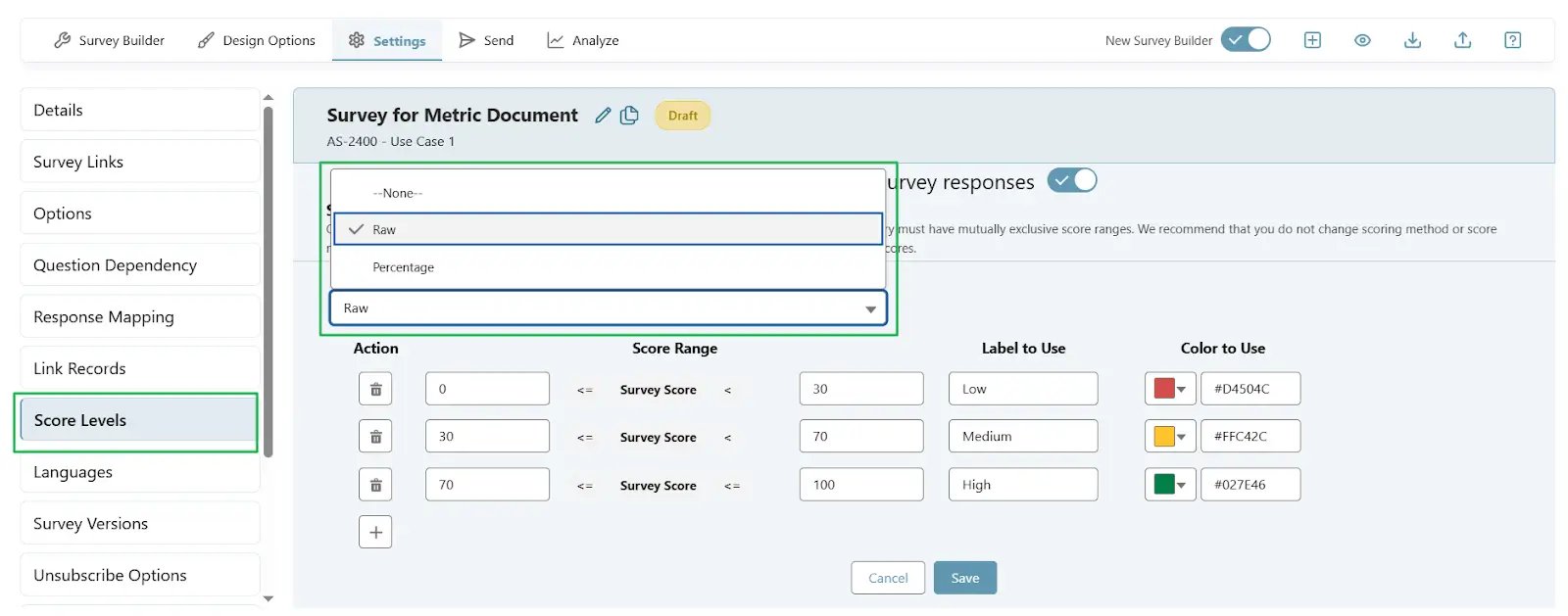Click the #D4504C hex color field
Screen dimensions: 1568x616
coord(1250,389)
